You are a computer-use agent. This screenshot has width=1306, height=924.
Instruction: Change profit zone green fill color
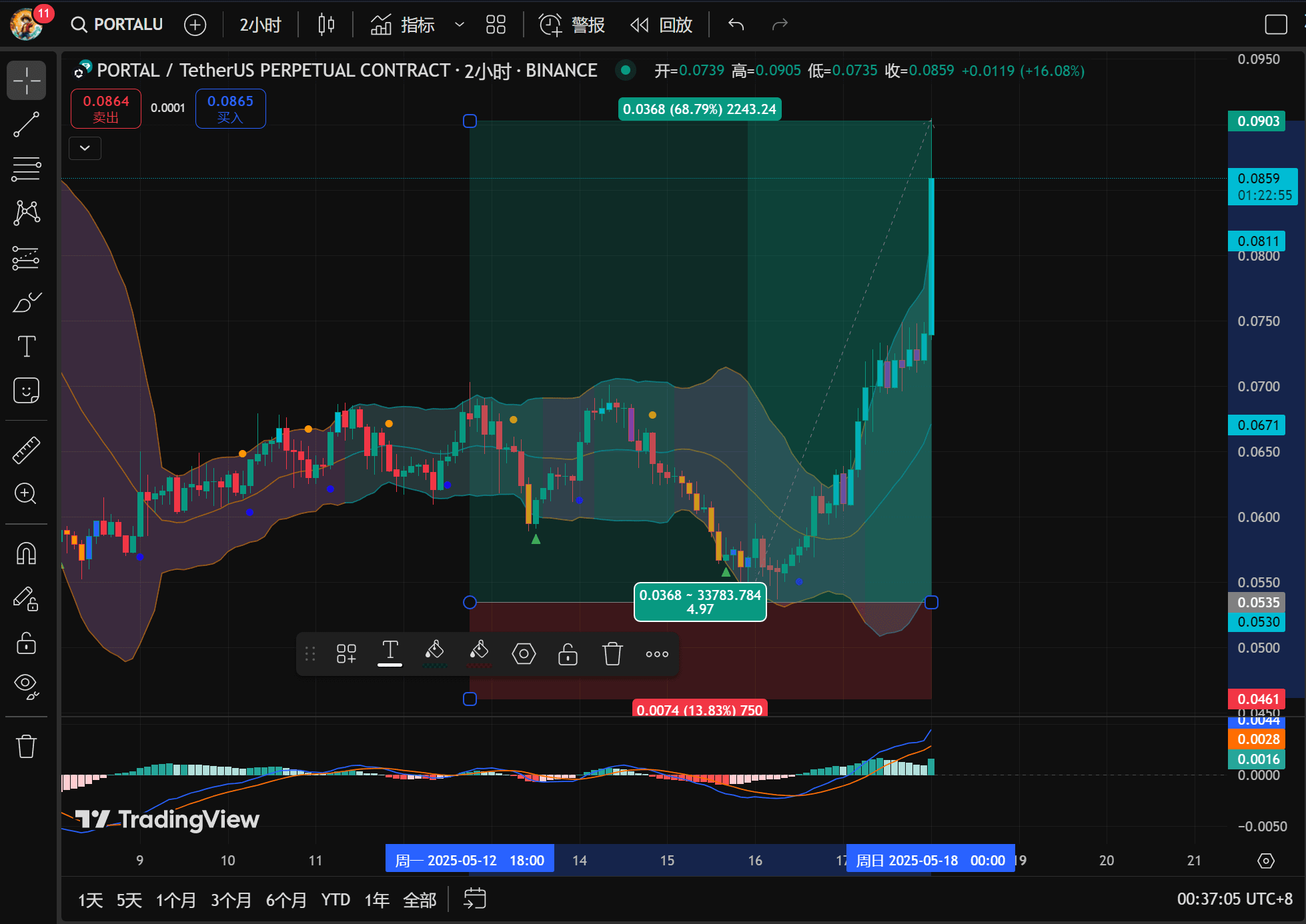pos(435,654)
